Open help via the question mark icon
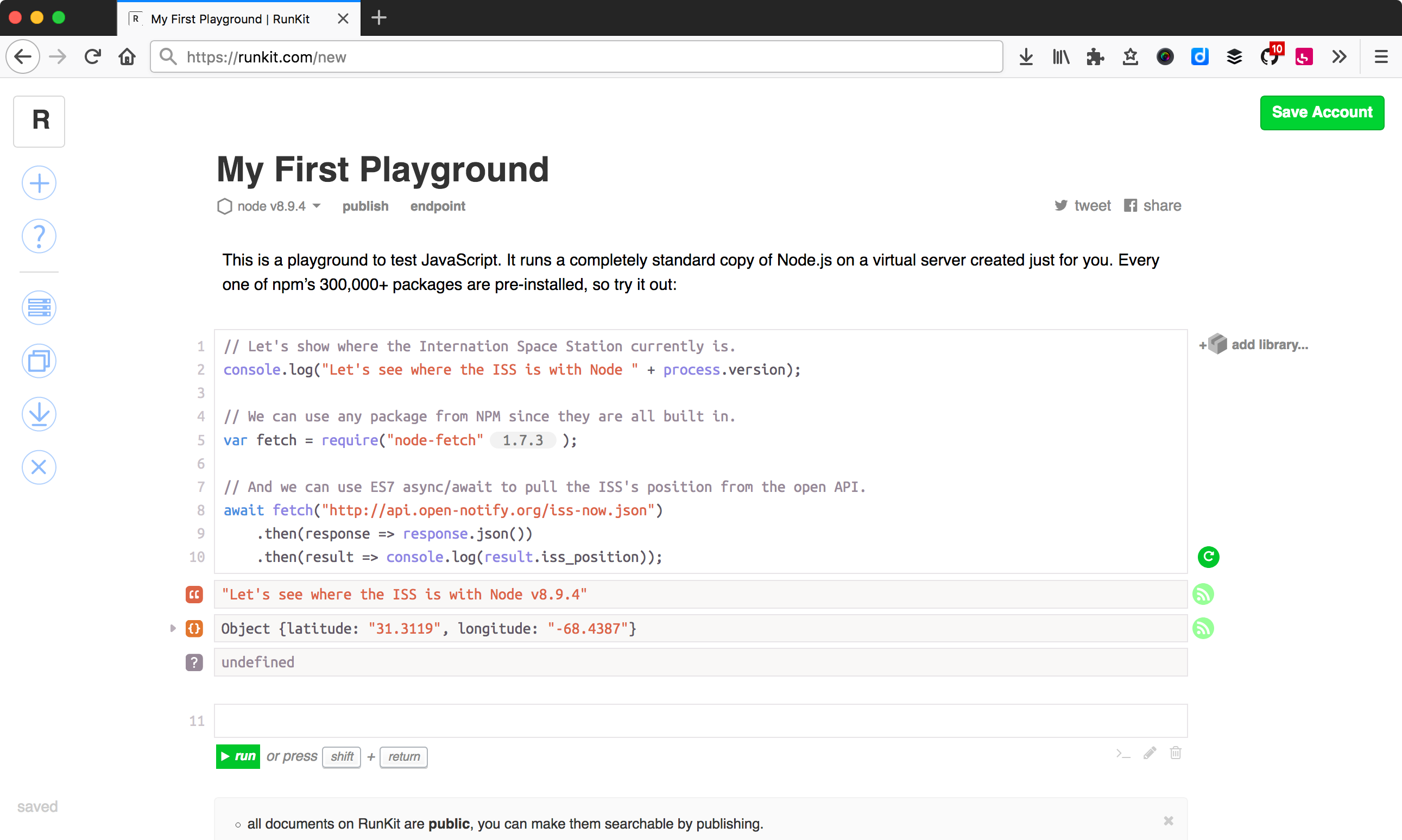 point(39,236)
